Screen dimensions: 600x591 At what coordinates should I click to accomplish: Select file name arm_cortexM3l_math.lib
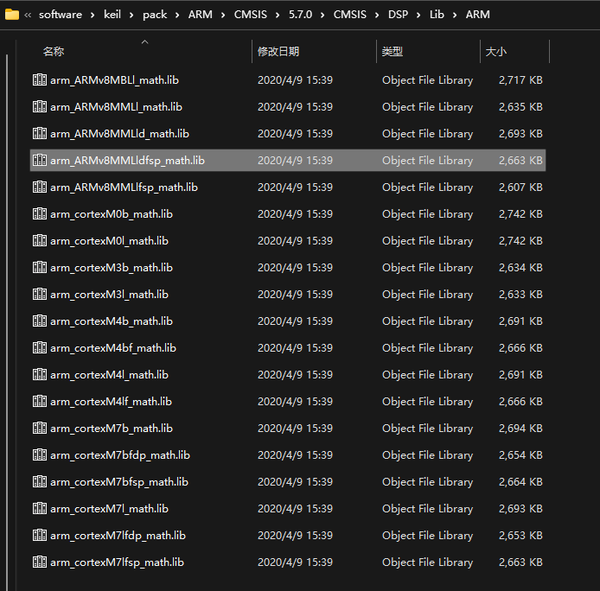tap(109, 294)
